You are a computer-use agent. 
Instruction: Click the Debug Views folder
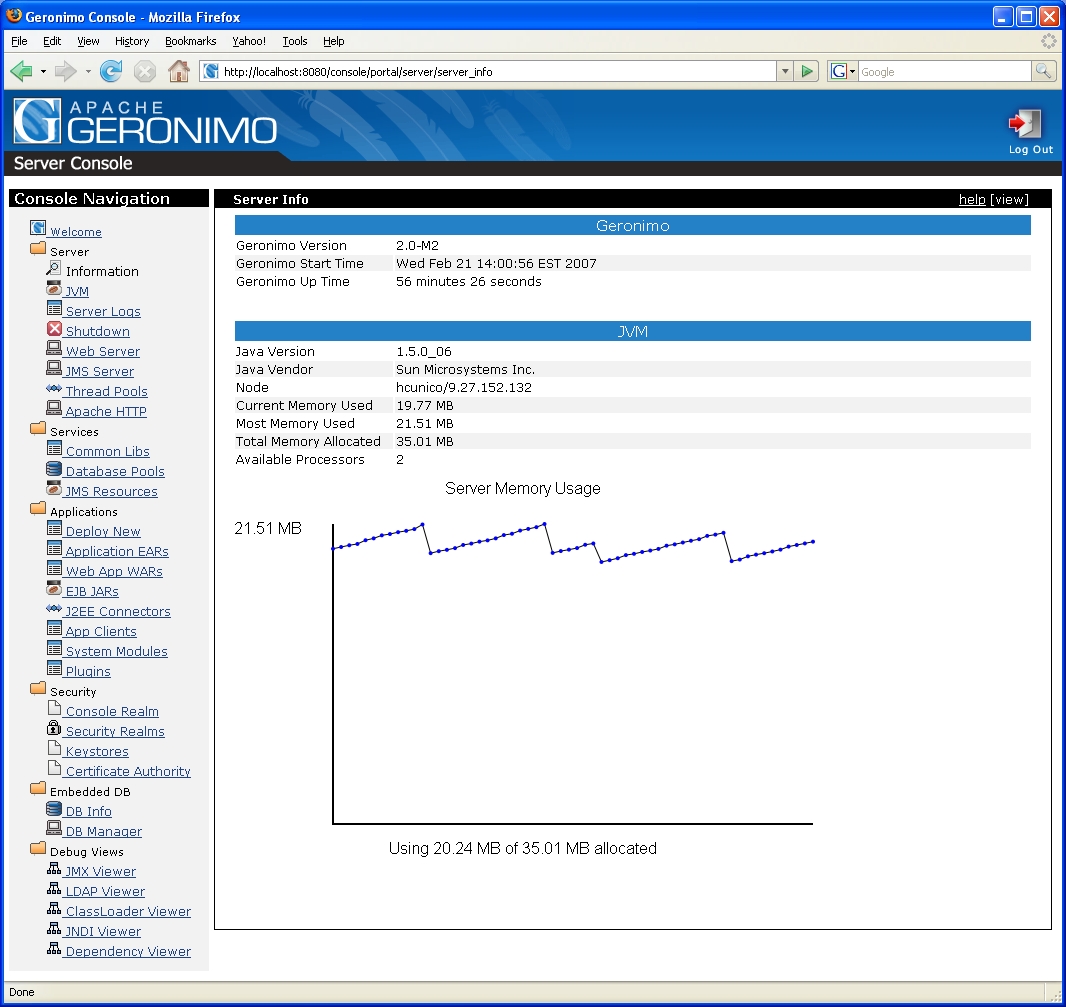38,848
